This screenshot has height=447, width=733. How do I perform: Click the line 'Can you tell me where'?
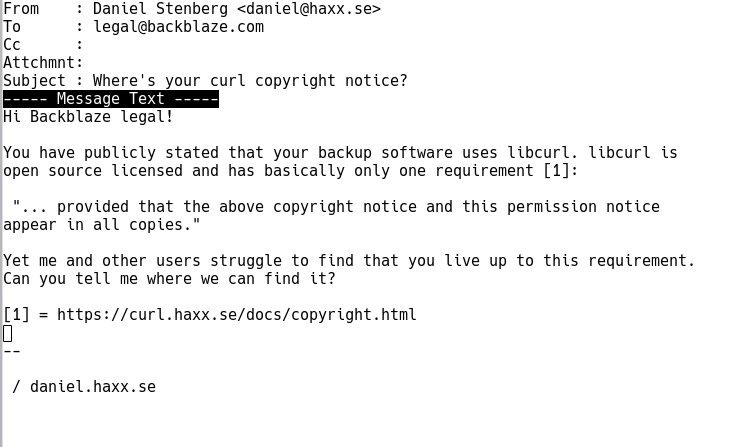(169, 279)
